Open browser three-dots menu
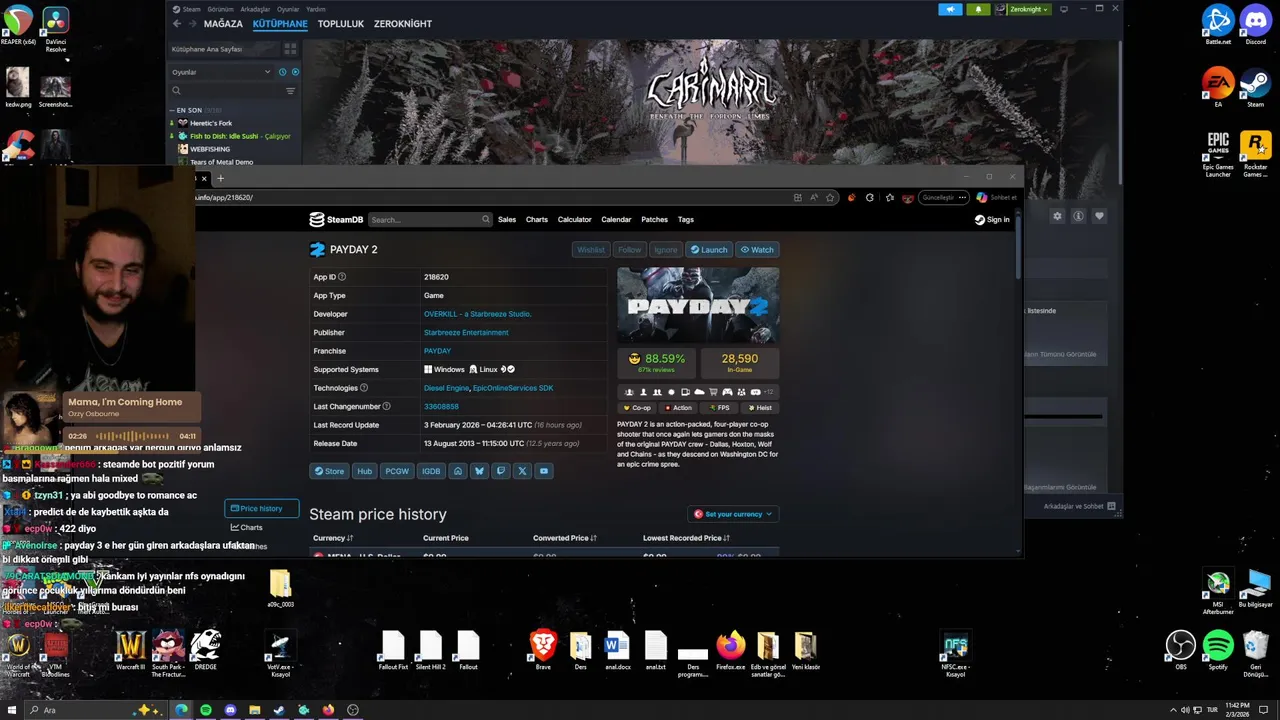This screenshot has width=1280, height=720. pos(962,198)
